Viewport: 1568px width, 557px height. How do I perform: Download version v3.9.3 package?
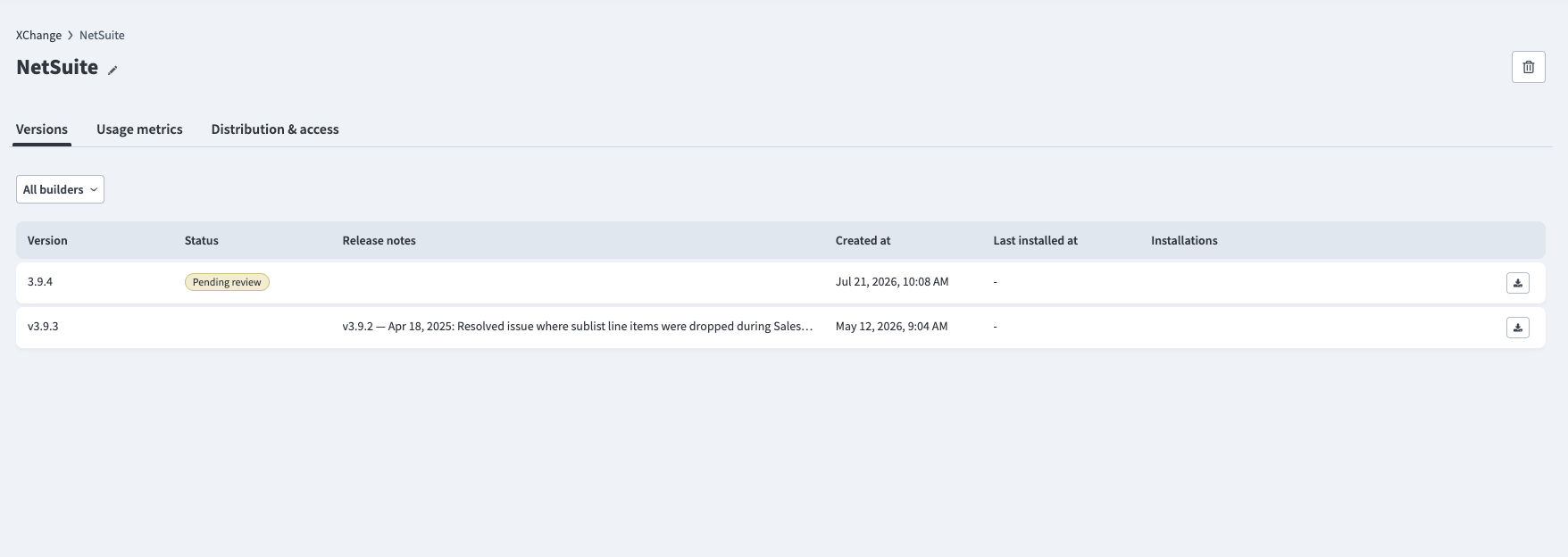pyautogui.click(x=1517, y=328)
